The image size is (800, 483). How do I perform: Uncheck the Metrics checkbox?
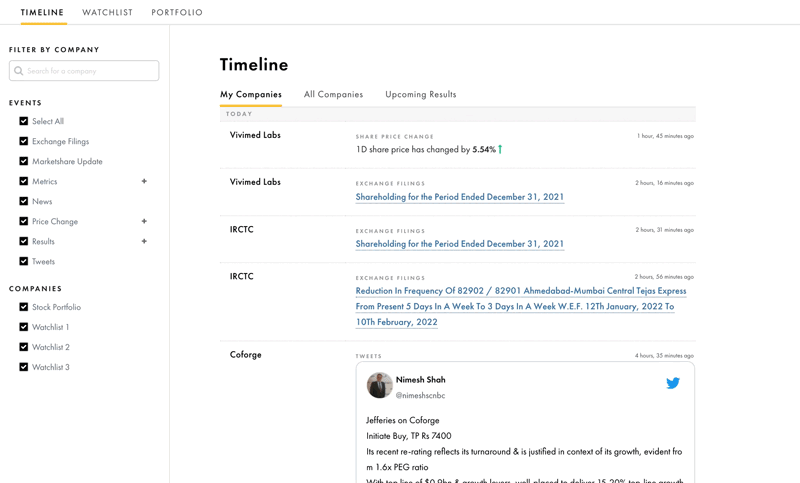[x=23, y=181]
